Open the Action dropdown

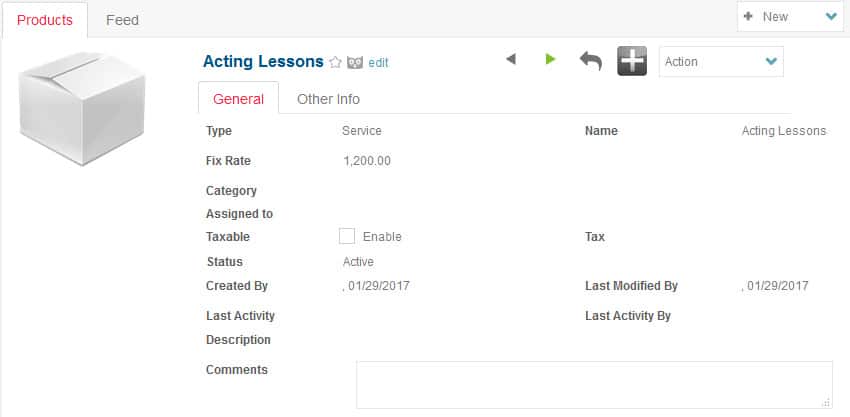721,62
